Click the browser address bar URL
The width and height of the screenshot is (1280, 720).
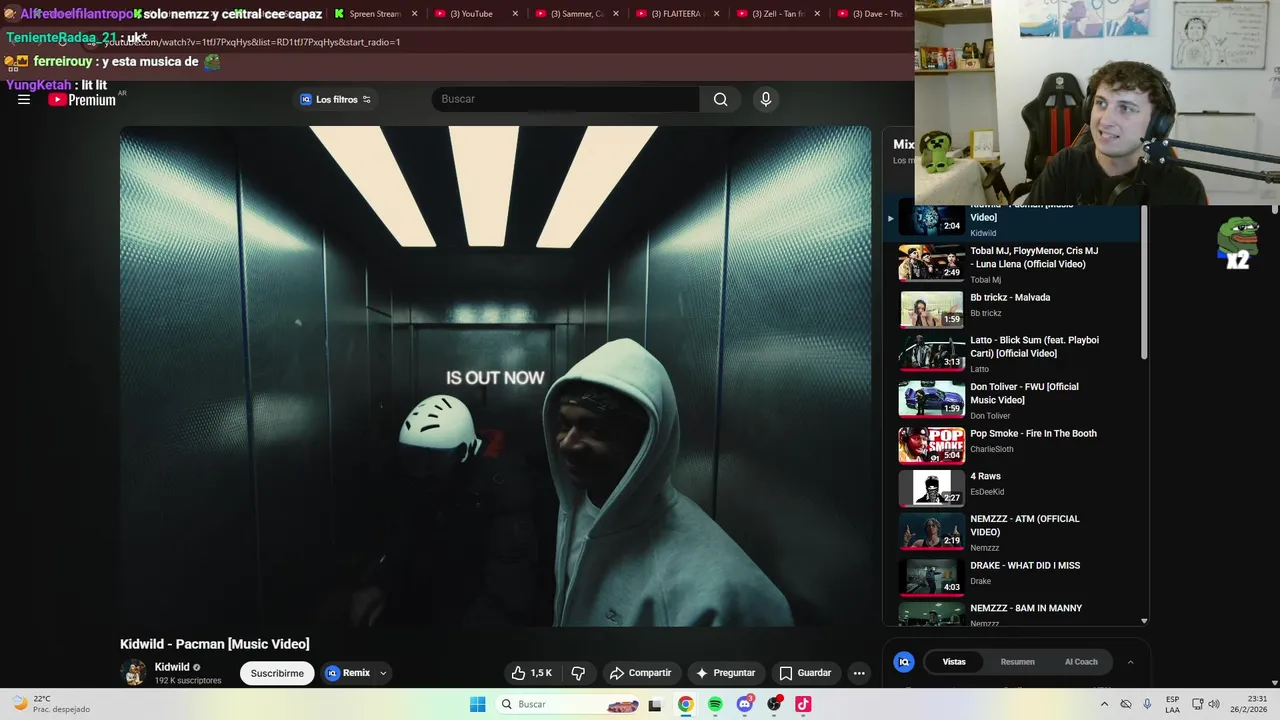click(x=252, y=42)
